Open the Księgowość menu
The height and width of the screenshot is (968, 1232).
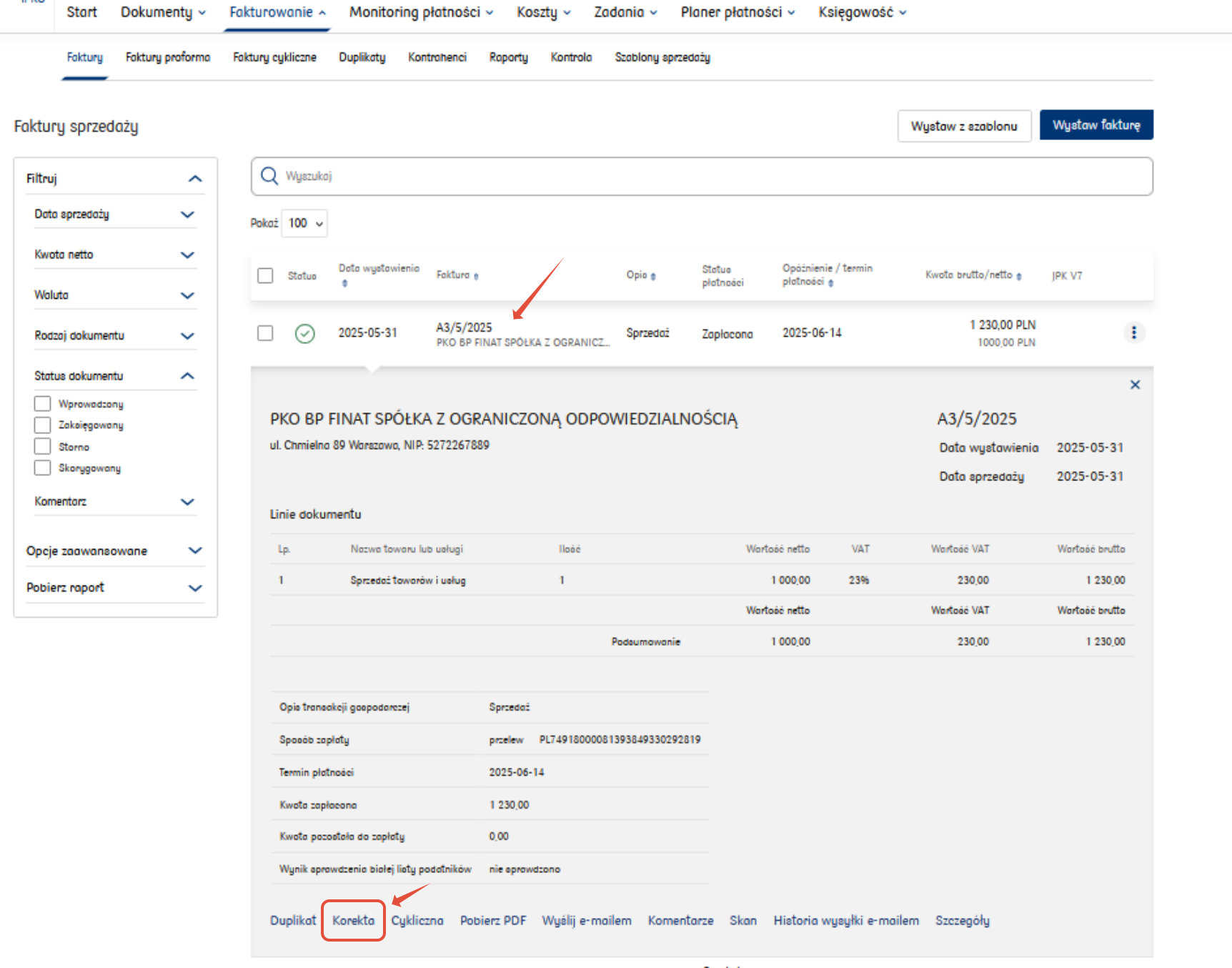[863, 12]
